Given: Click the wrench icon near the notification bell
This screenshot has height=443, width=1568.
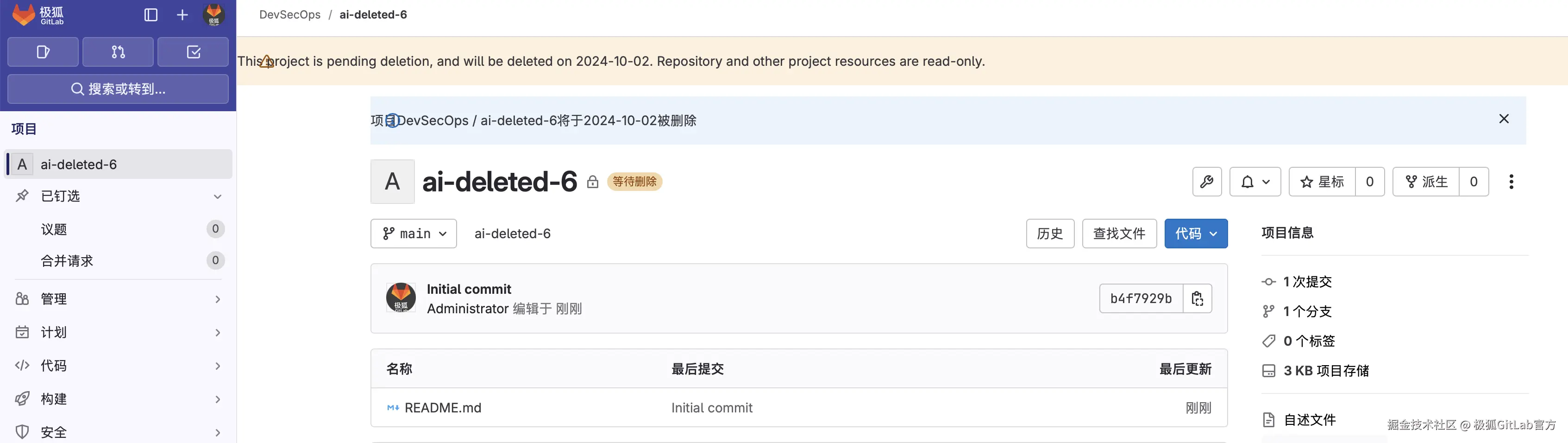Looking at the screenshot, I should point(1207,181).
